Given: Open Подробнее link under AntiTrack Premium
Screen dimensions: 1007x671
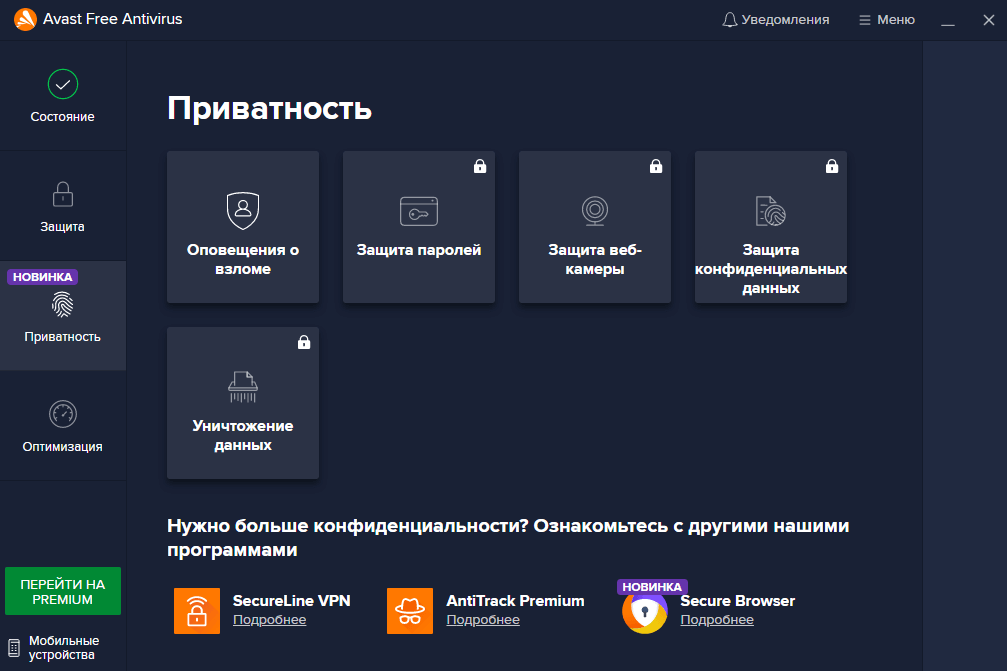Looking at the screenshot, I should point(483,620).
